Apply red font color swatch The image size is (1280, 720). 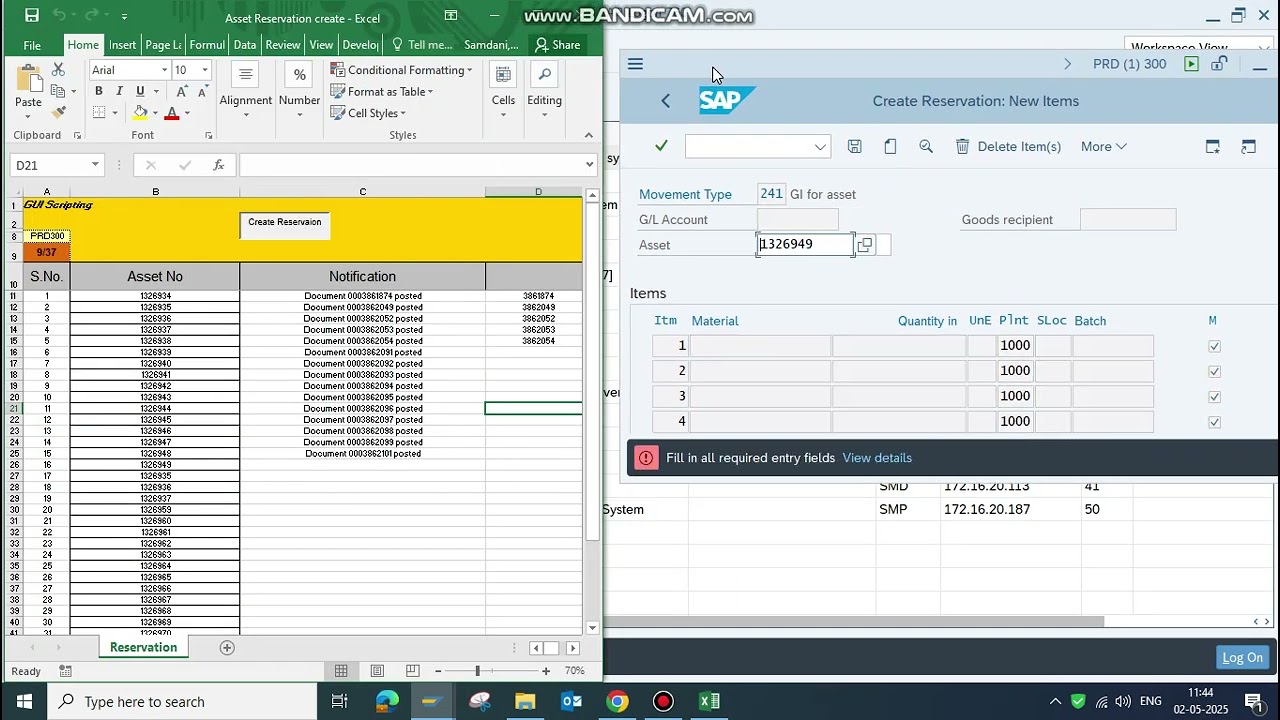click(x=172, y=113)
